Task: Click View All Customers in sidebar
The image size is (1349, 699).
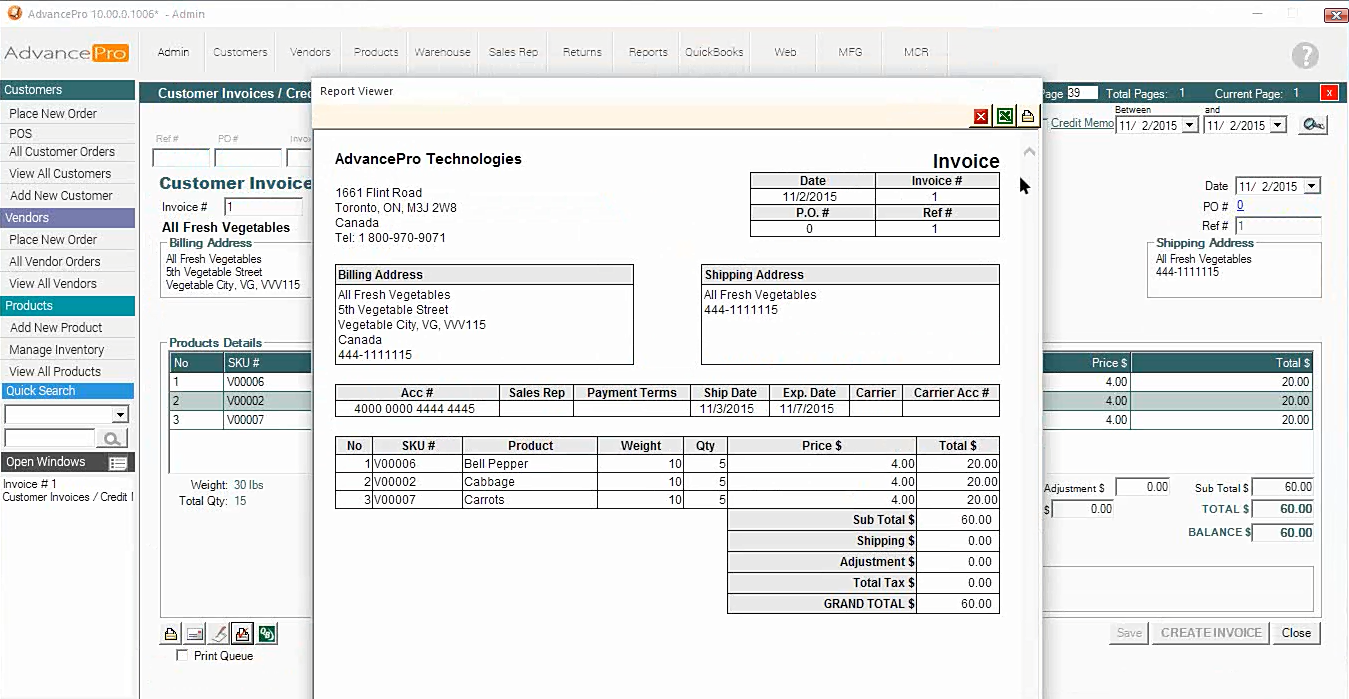Action: pyautogui.click(x=60, y=174)
